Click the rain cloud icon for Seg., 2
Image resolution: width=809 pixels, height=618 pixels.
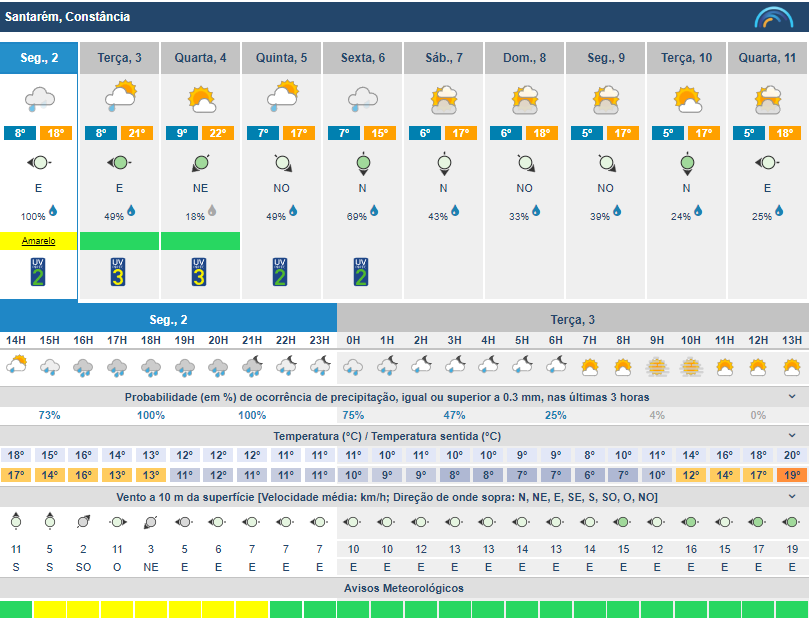(x=38, y=98)
